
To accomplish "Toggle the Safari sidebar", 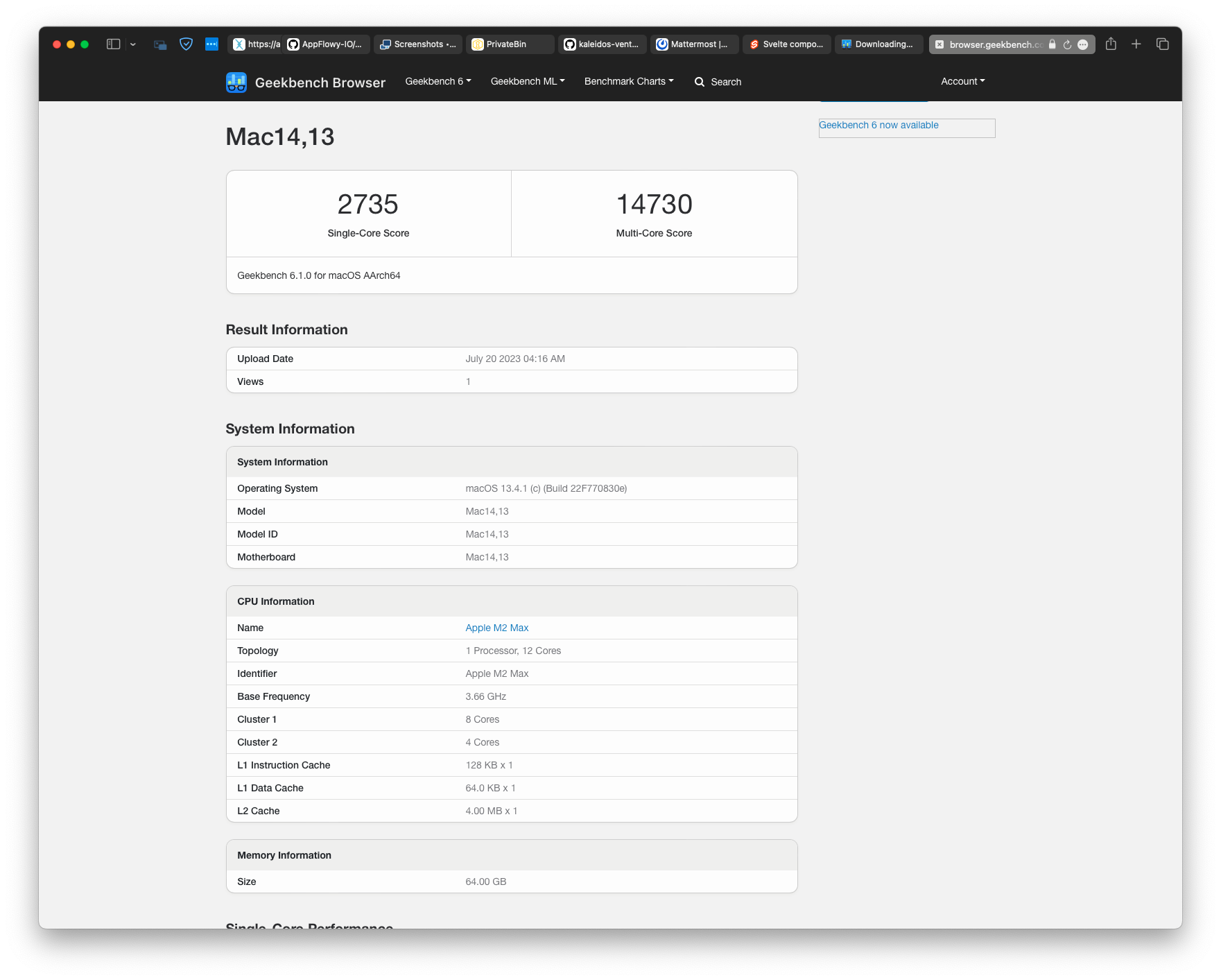I will [113, 44].
